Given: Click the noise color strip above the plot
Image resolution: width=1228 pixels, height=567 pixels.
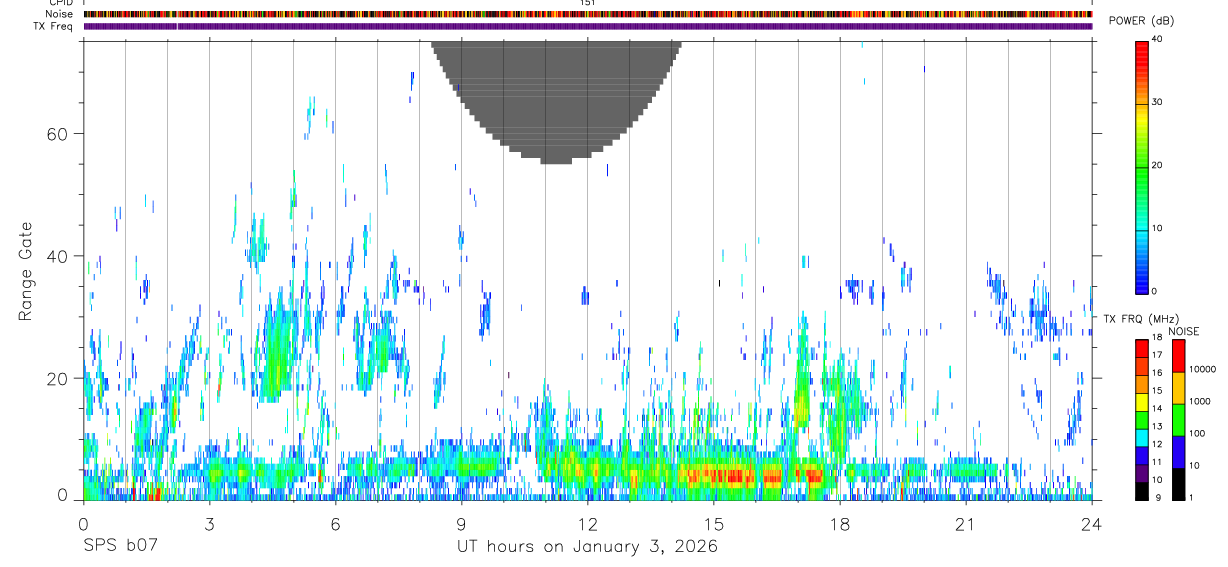Looking at the screenshot, I should click(x=588, y=14).
